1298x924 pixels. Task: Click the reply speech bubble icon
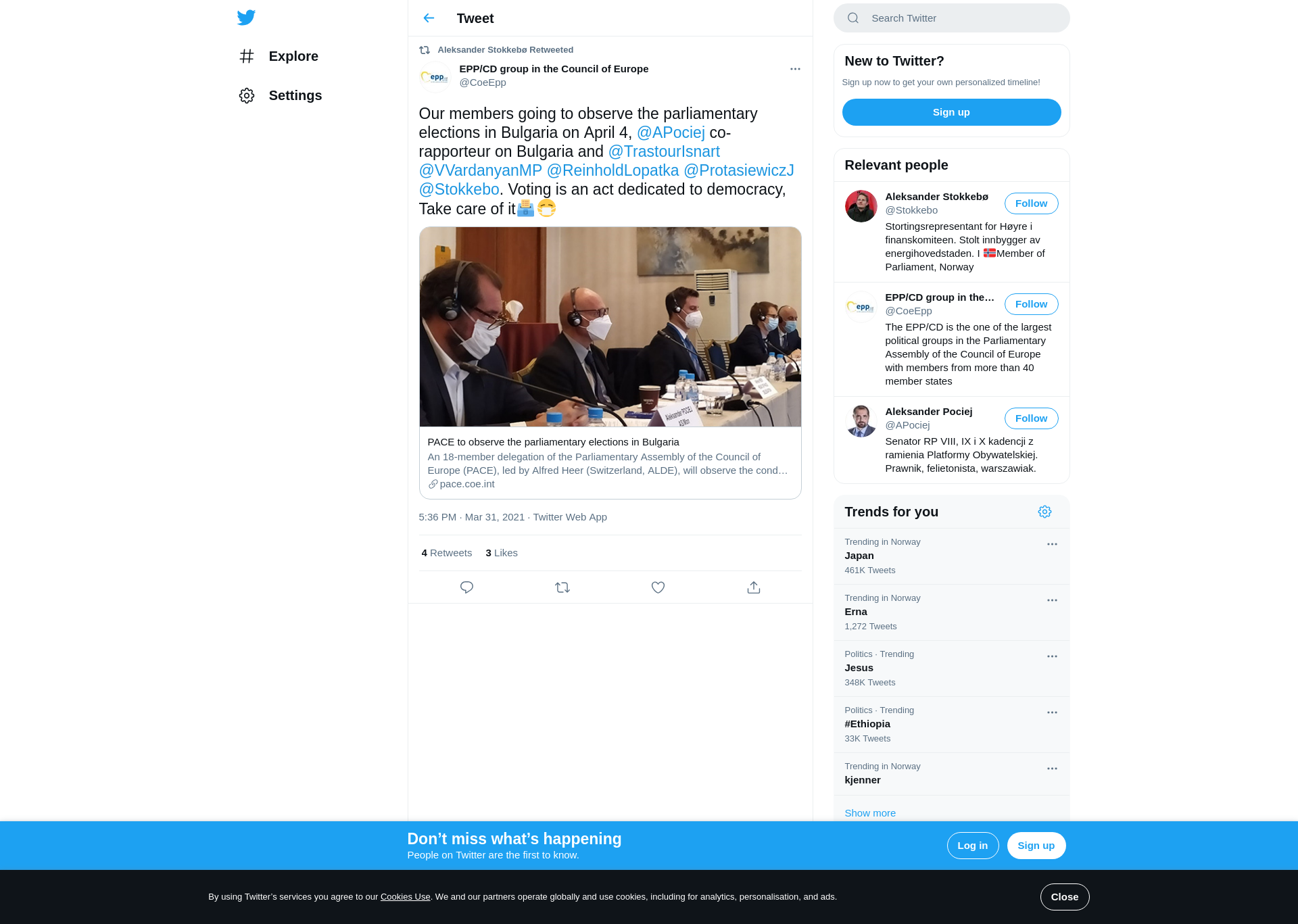click(x=466, y=587)
